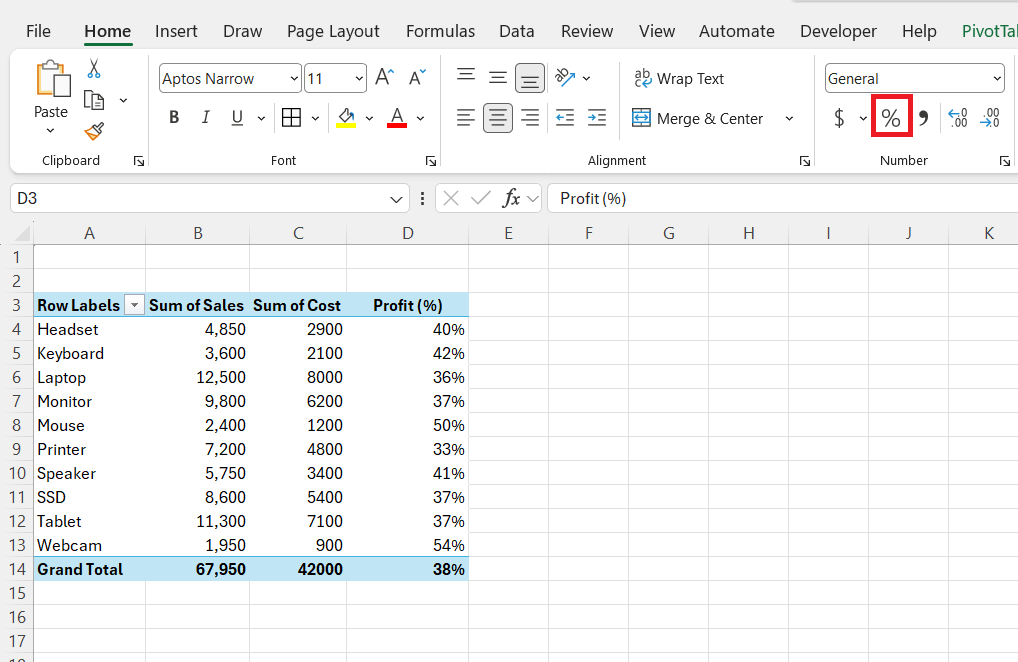The width and height of the screenshot is (1018, 662).
Task: Expand the Copy options arrow
Action: 123,101
